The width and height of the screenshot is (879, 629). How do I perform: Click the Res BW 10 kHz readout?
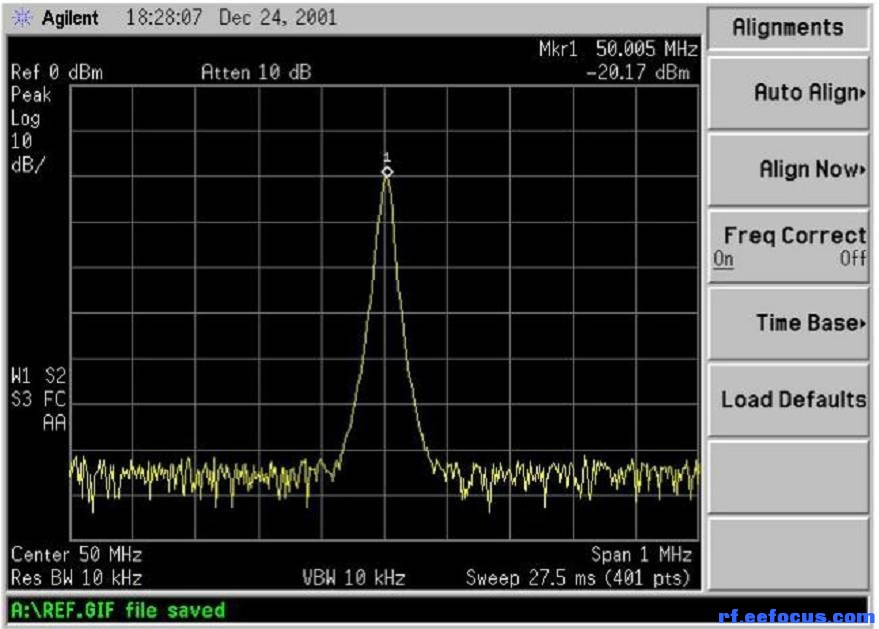tap(76, 577)
